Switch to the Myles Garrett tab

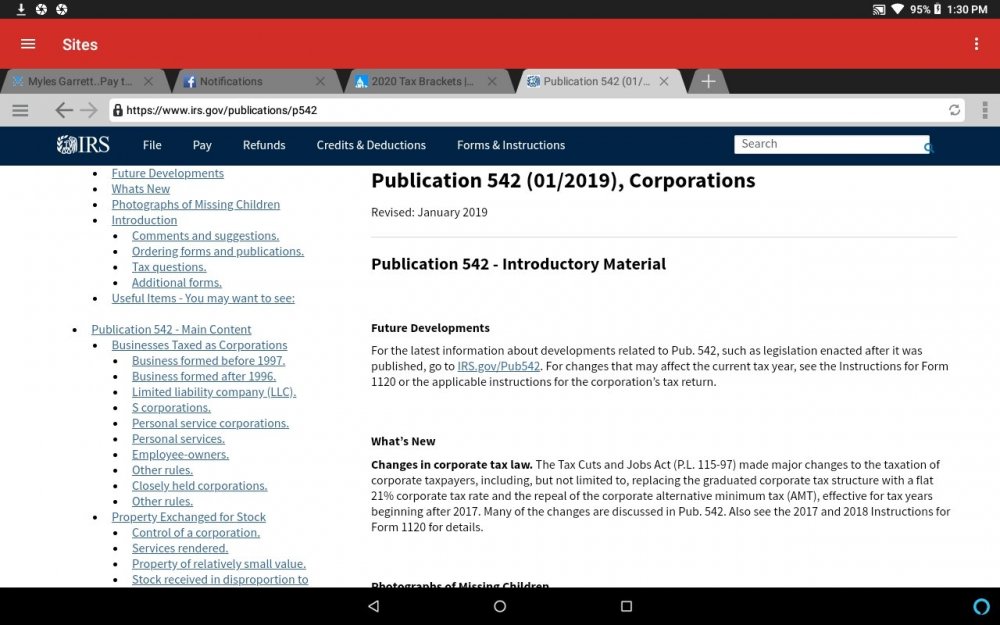point(80,82)
